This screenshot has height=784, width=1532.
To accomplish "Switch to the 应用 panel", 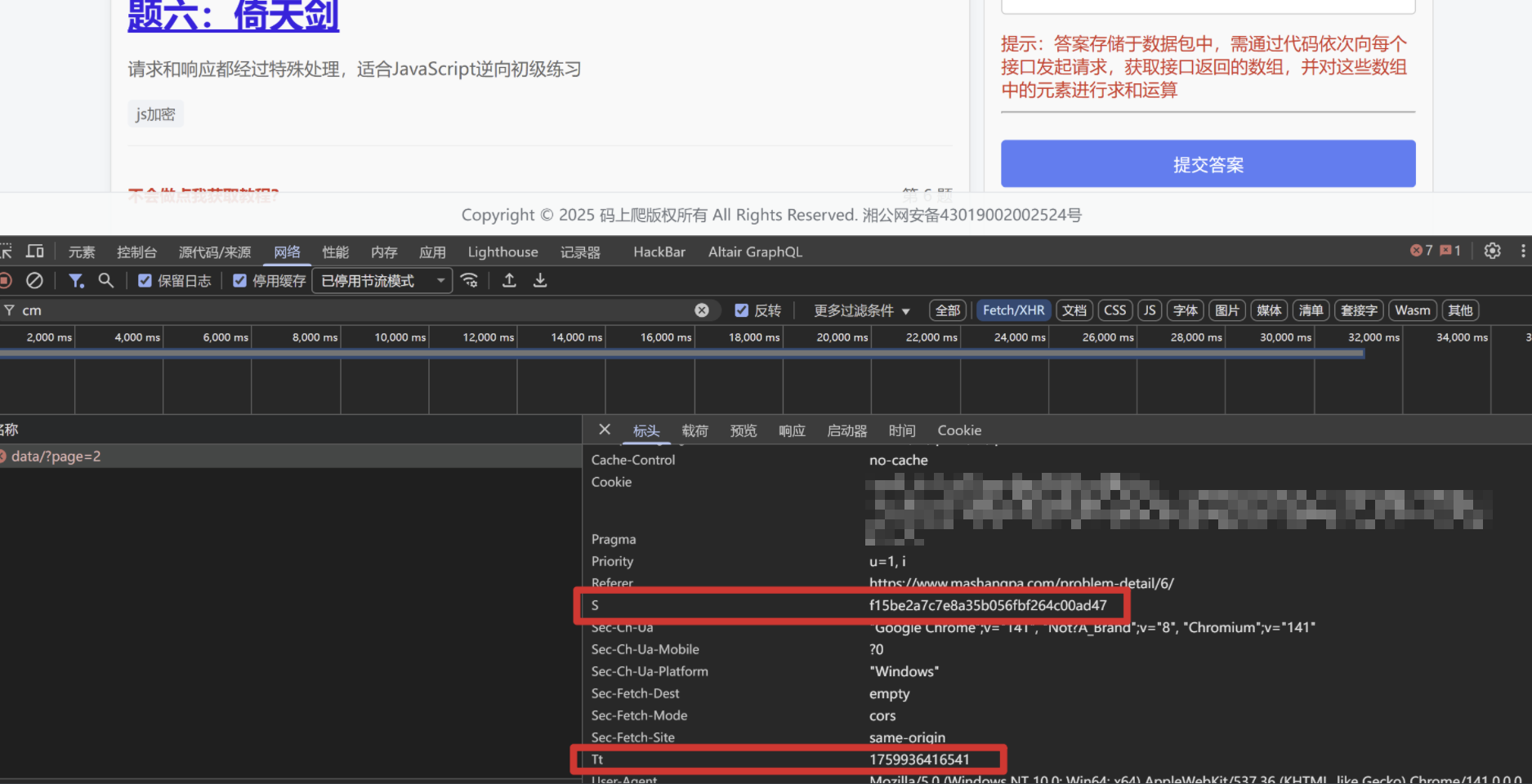I will pos(432,252).
